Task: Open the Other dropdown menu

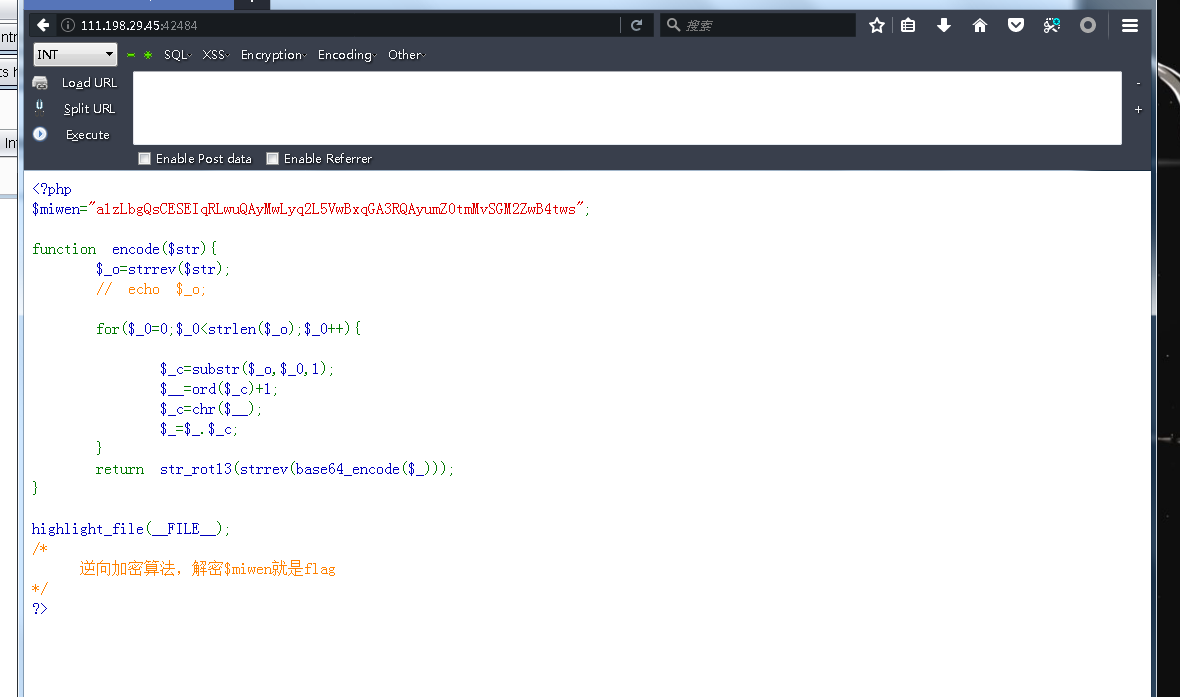Action: 406,55
